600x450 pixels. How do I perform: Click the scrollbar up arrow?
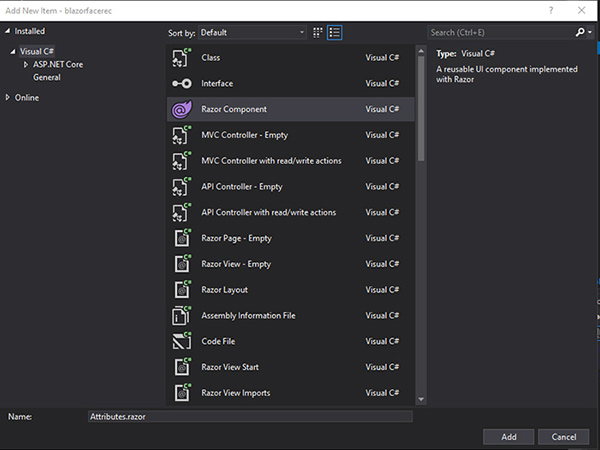click(421, 51)
